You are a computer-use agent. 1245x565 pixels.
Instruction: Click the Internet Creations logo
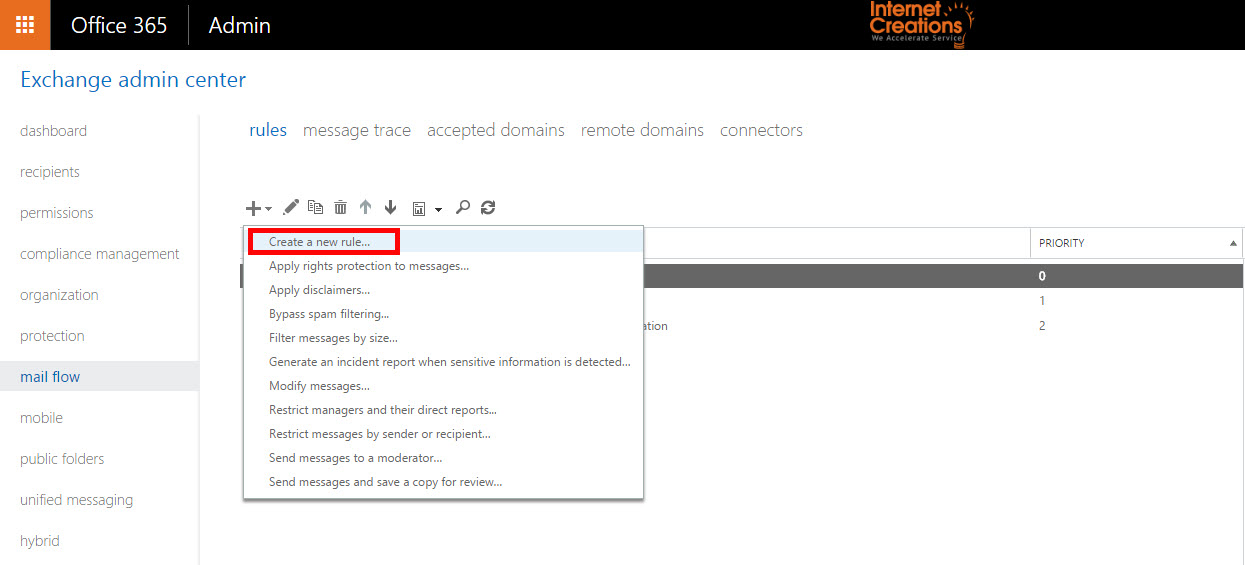point(920,24)
